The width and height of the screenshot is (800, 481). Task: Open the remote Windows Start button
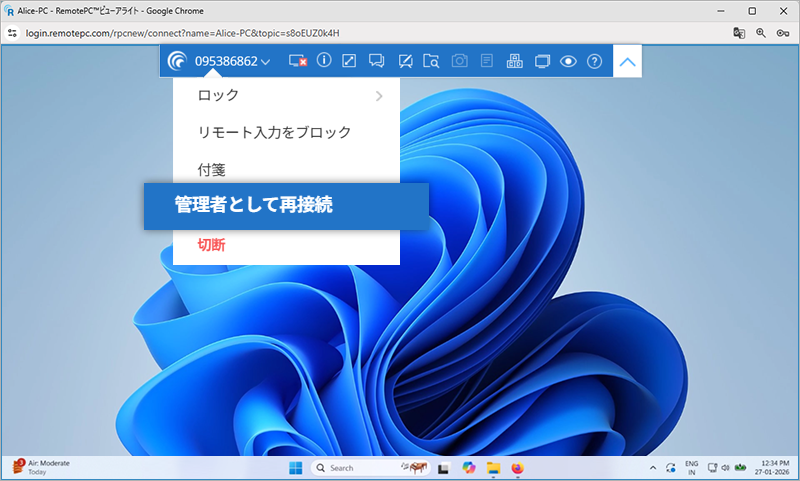pos(295,468)
